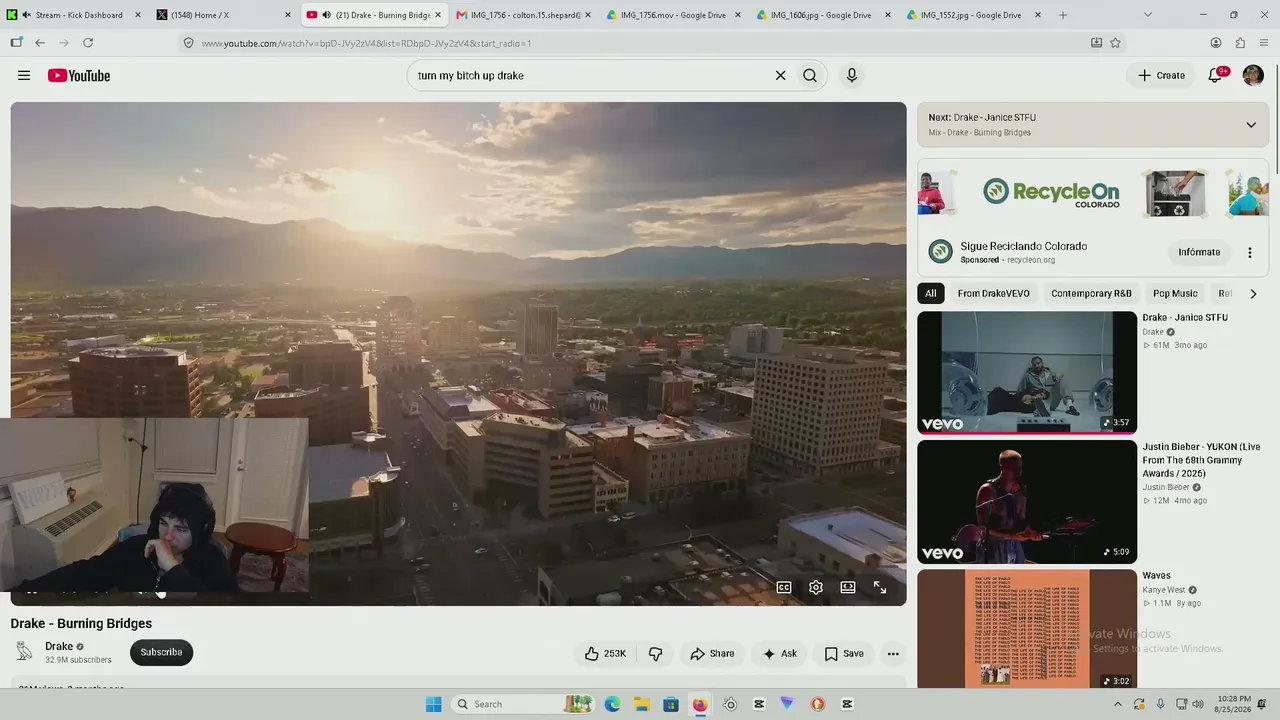Toggle theater mode on the player
The height and width of the screenshot is (720, 1280).
pyautogui.click(x=848, y=588)
